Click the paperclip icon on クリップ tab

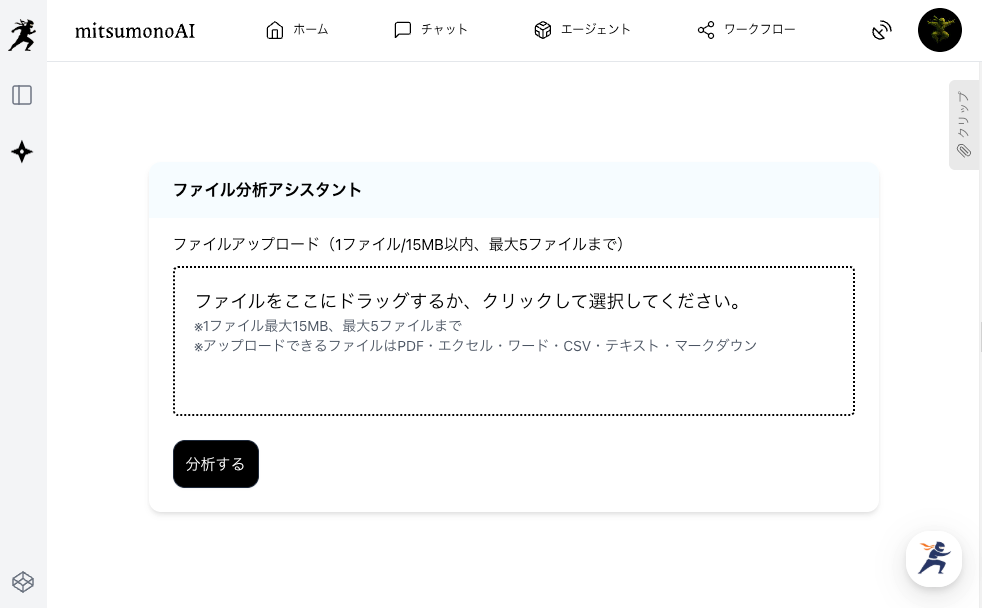click(x=963, y=151)
